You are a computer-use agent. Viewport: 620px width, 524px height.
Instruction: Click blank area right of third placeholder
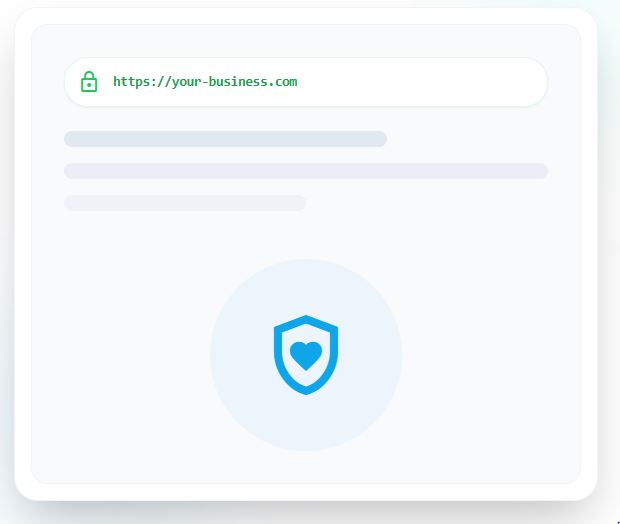[427, 203]
